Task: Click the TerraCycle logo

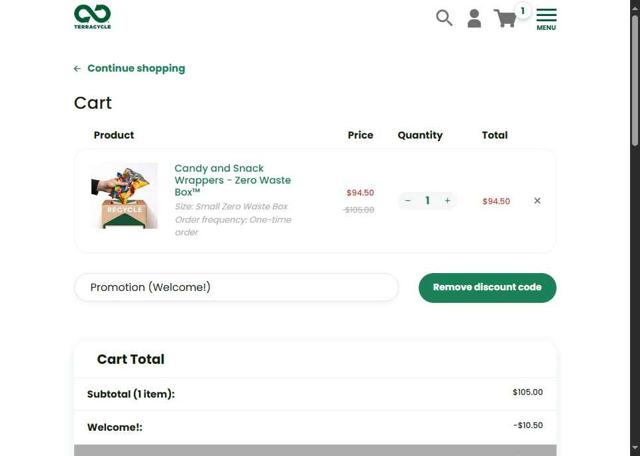Action: coord(92,16)
